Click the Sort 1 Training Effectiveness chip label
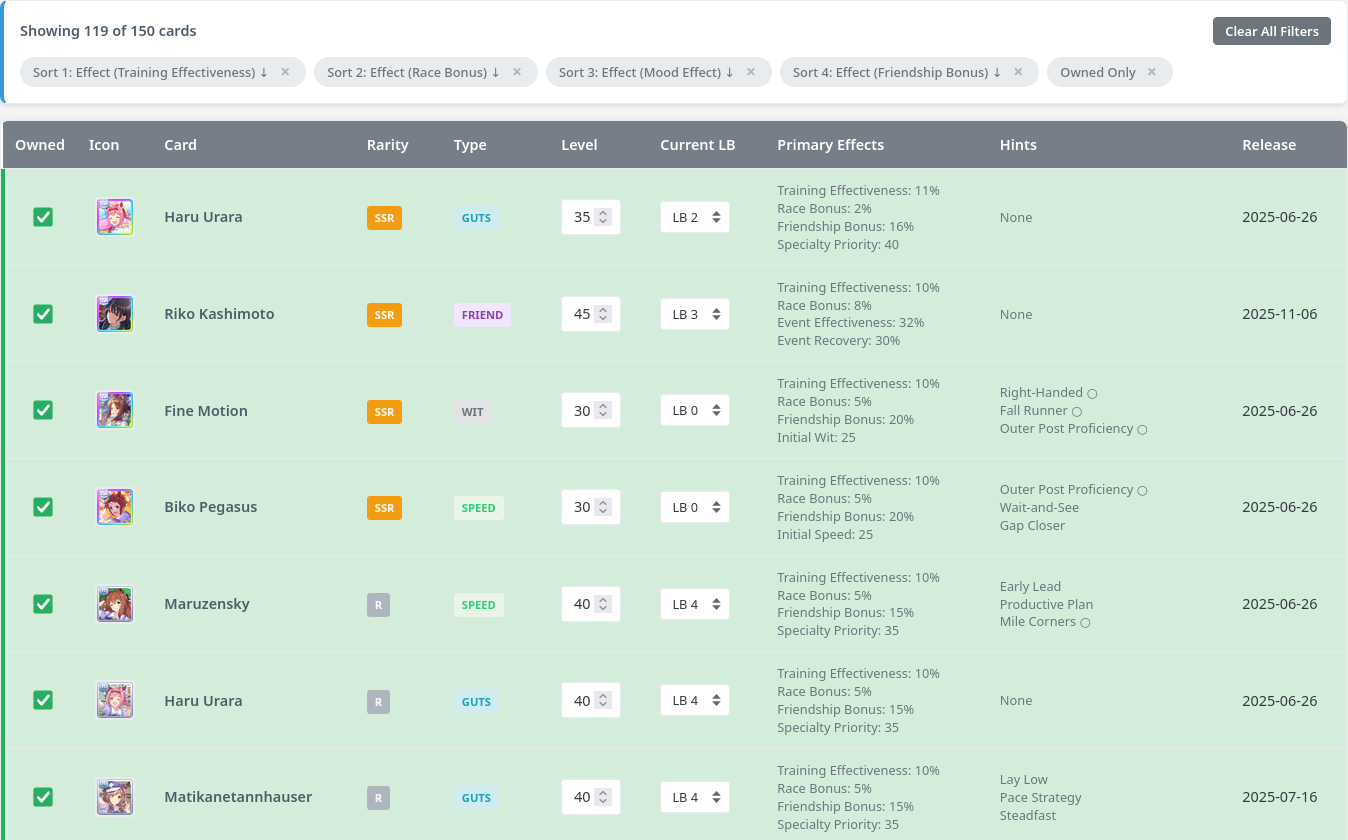 (x=150, y=72)
